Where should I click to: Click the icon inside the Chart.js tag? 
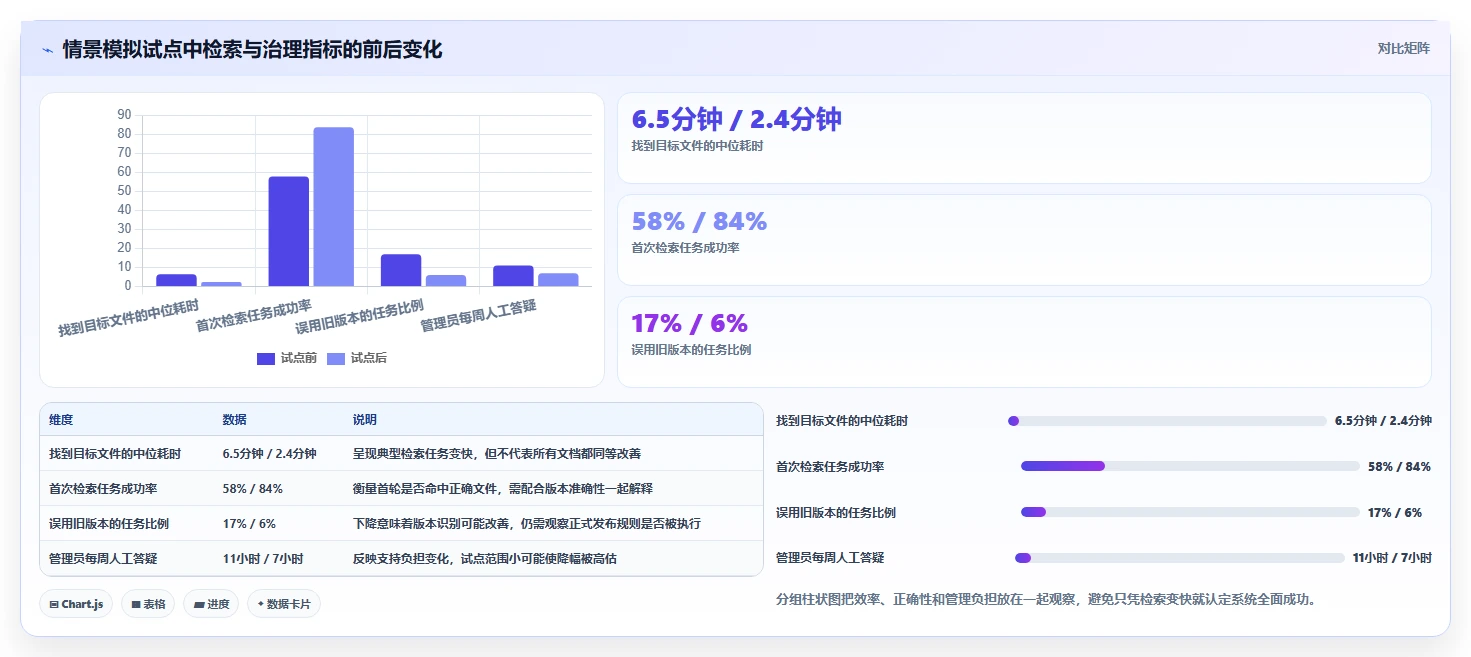[x=54, y=604]
